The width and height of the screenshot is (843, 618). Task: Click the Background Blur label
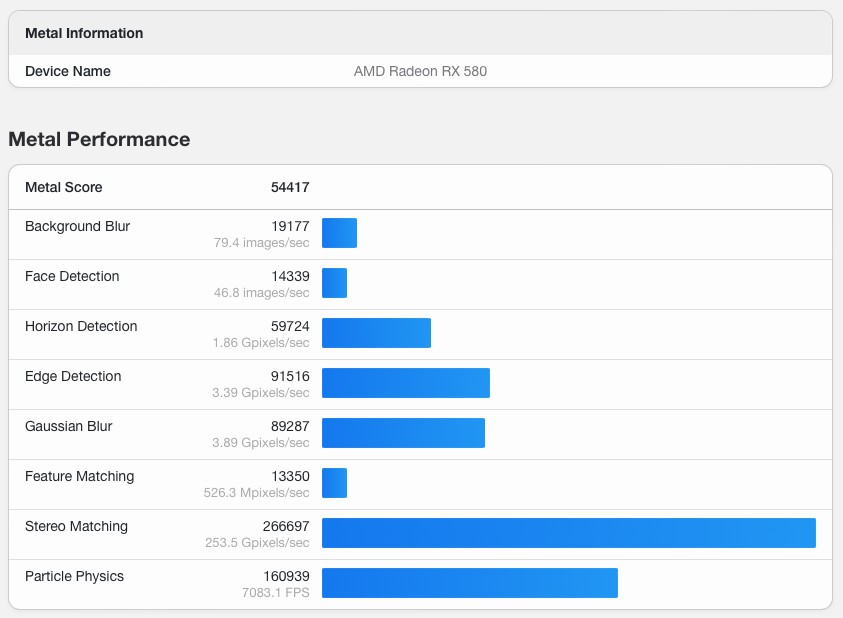[x=77, y=226]
